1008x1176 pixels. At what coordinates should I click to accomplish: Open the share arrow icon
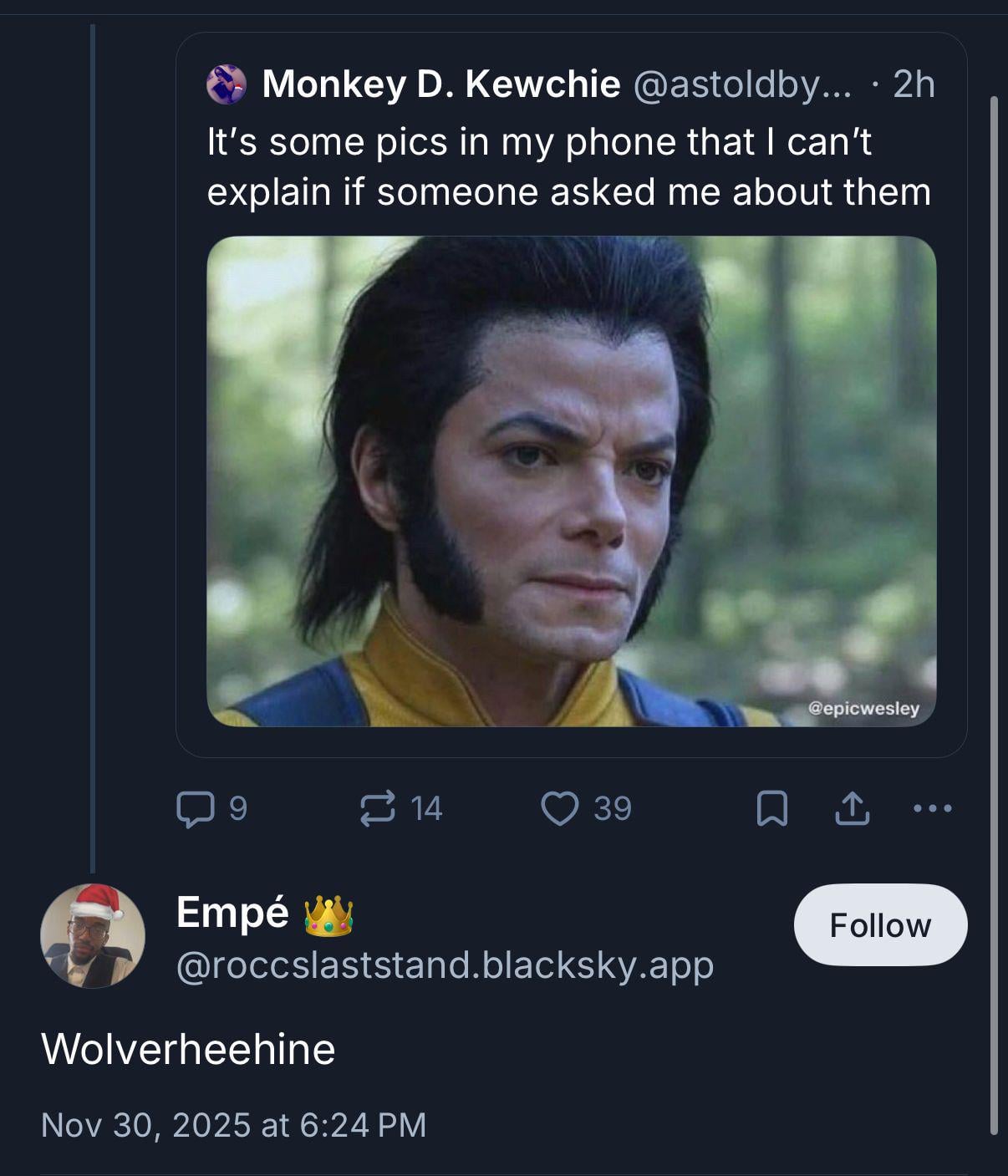tap(852, 808)
